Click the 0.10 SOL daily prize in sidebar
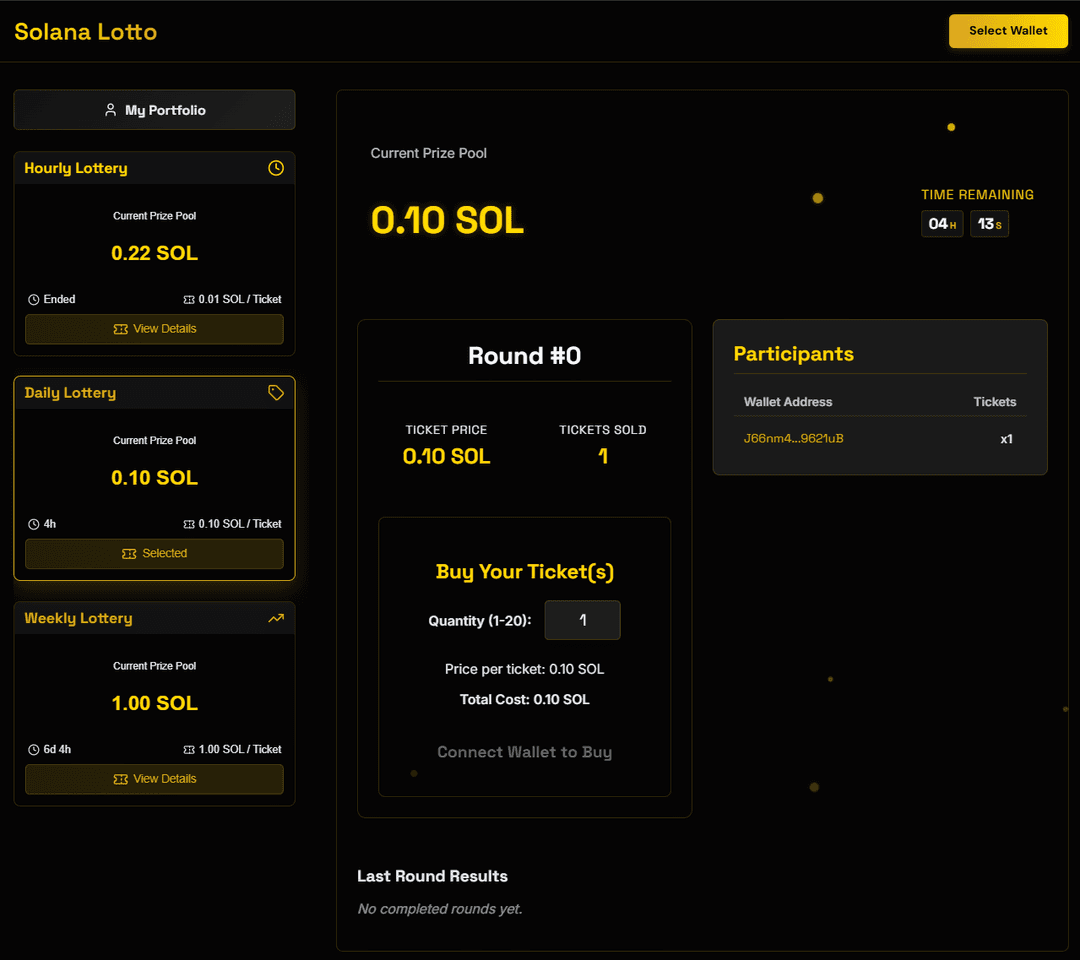The width and height of the screenshot is (1080, 960). pyautogui.click(x=154, y=478)
